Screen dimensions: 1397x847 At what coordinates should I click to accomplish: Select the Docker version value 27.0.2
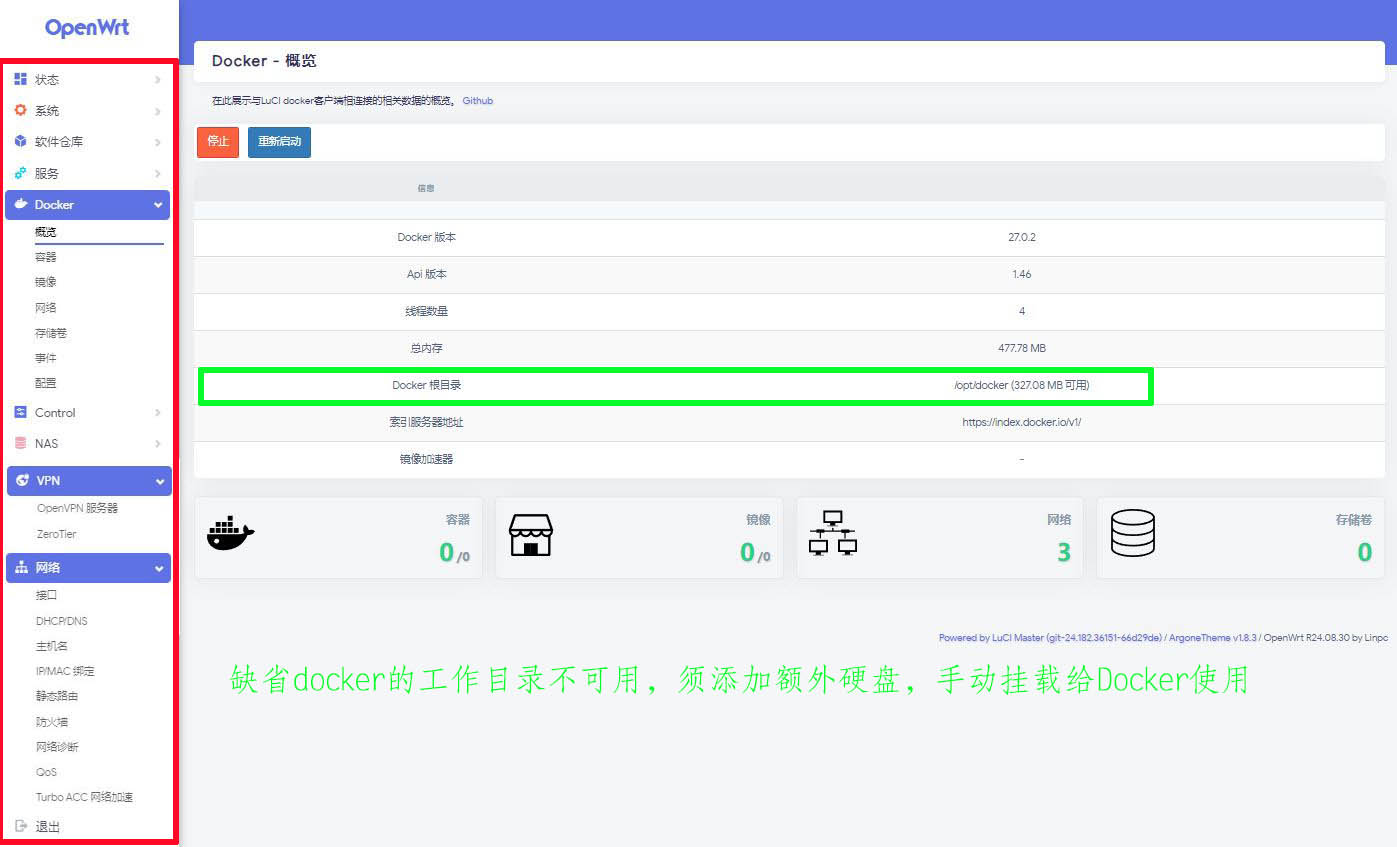1022,238
